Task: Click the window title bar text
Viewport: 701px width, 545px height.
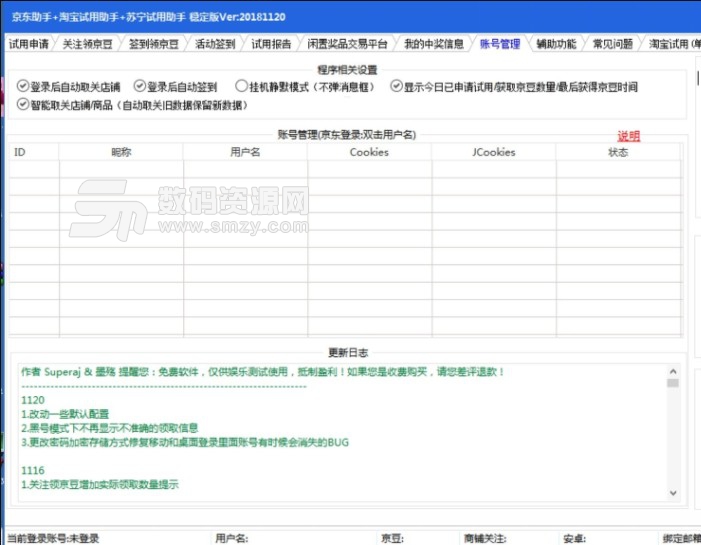Action: (148, 17)
